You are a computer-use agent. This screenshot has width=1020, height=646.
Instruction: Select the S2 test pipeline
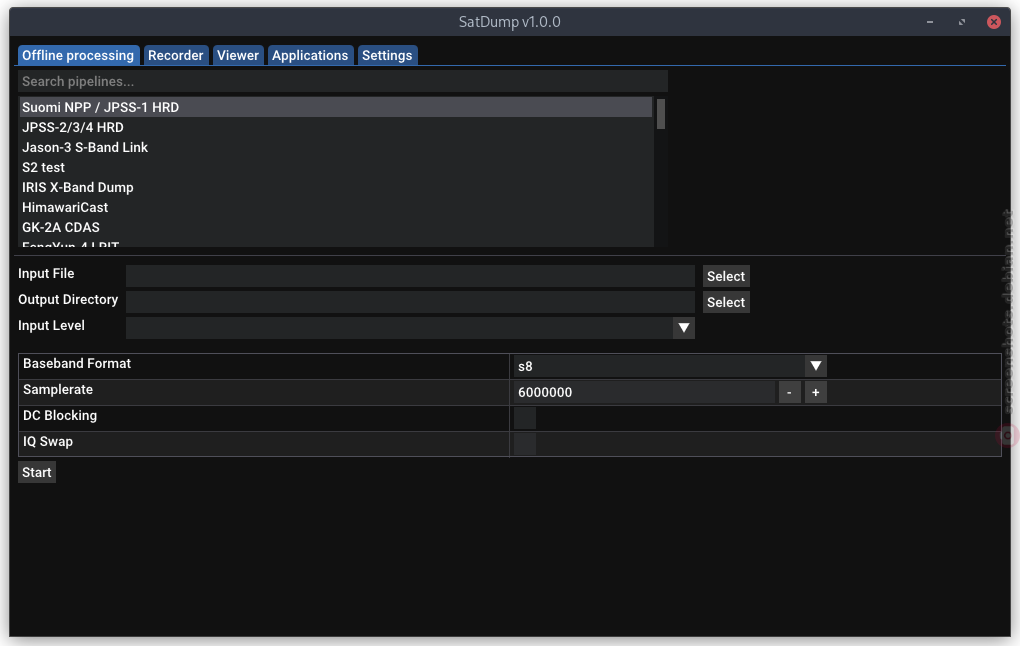pos(336,167)
